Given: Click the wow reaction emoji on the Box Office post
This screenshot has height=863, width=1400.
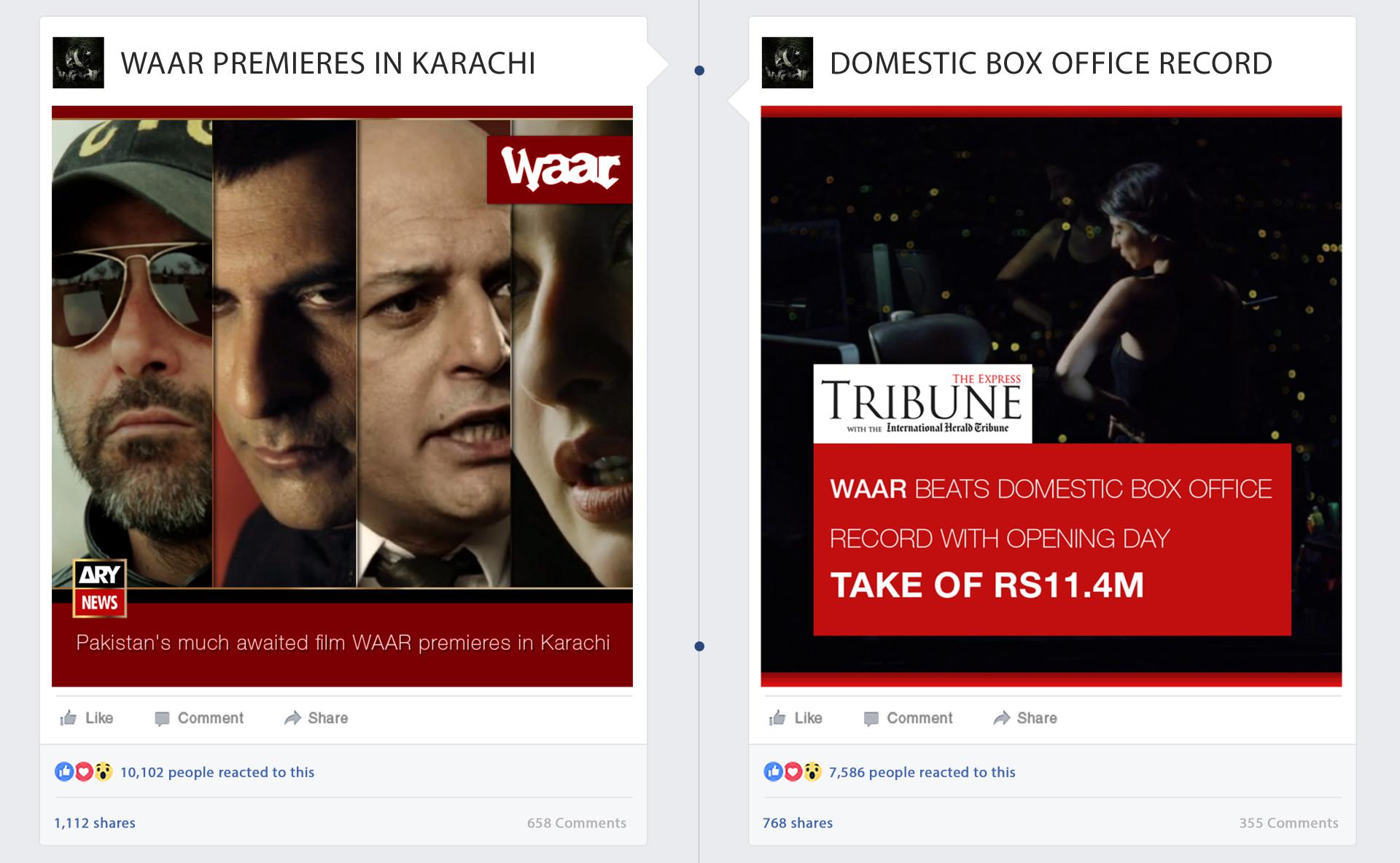Looking at the screenshot, I should coord(812,771).
